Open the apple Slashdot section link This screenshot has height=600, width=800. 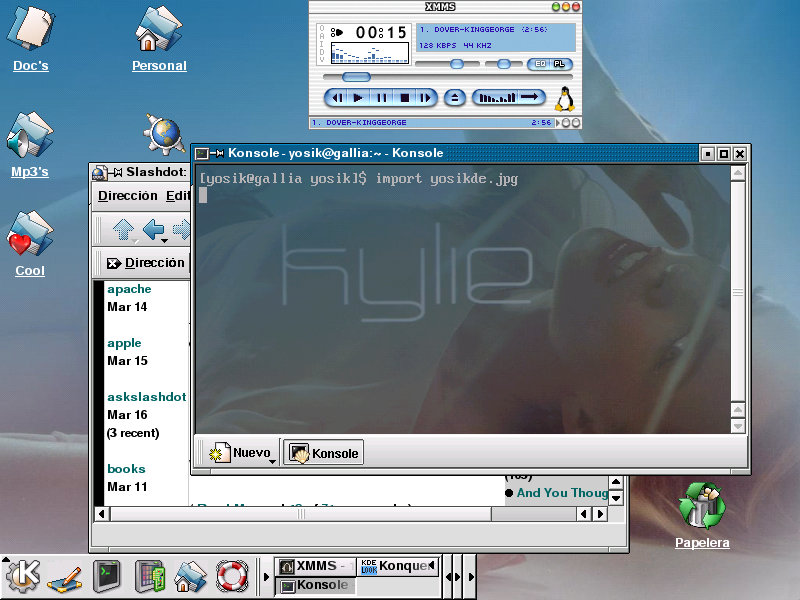coord(124,343)
